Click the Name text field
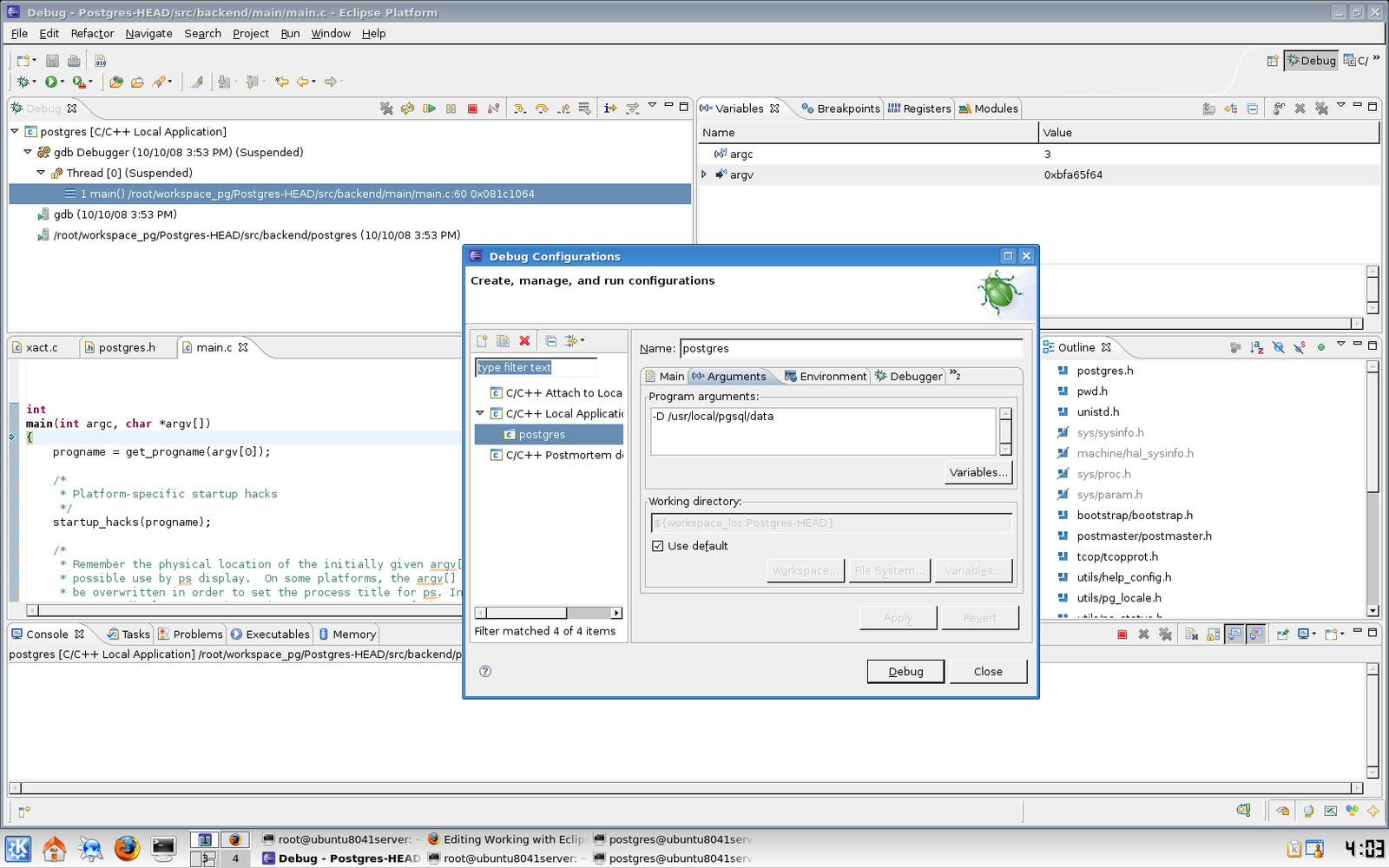Screen dimensions: 1389x868 pyautogui.click(x=851, y=349)
